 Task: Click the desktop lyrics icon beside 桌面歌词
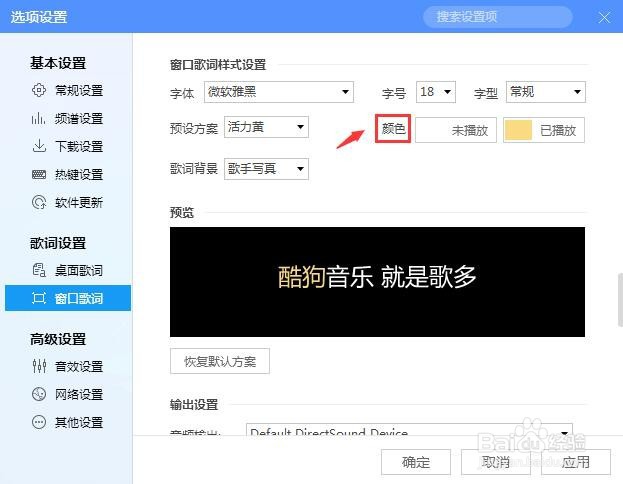click(x=39, y=270)
